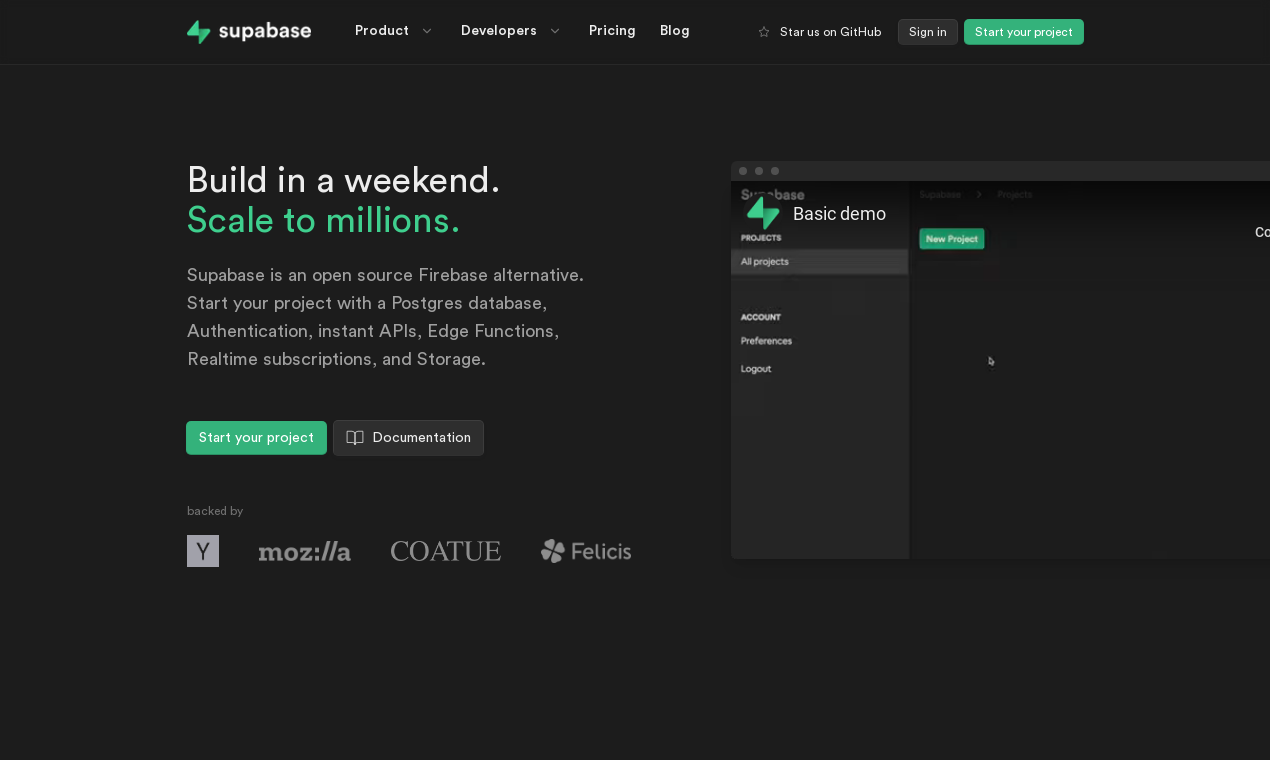Click 'Start your project' in the navbar

coord(1023,31)
